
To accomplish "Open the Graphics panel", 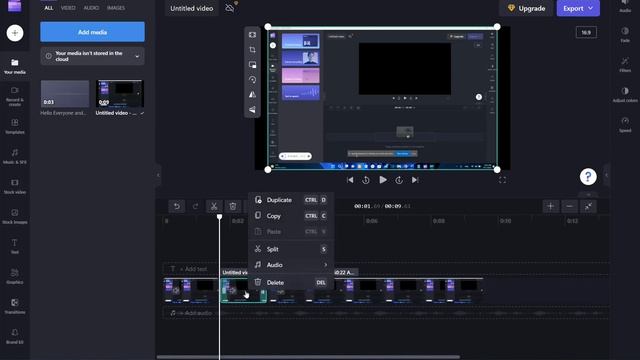I will [x=15, y=276].
